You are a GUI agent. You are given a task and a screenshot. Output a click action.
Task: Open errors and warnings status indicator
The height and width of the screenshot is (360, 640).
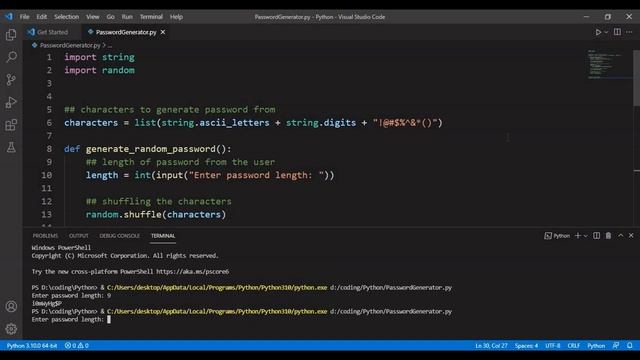tap(76, 346)
